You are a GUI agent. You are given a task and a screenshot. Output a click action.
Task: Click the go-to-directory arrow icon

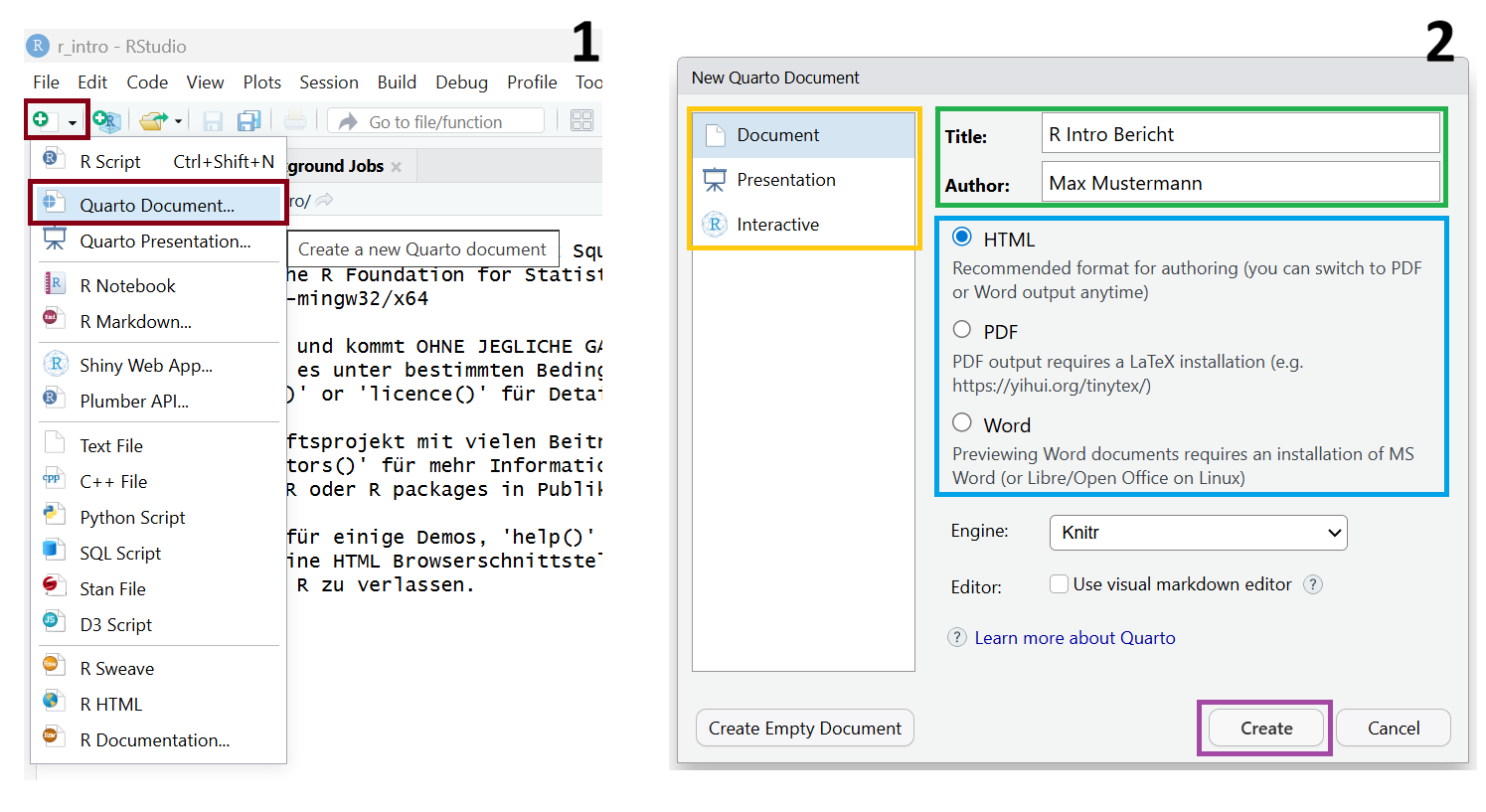click(325, 200)
